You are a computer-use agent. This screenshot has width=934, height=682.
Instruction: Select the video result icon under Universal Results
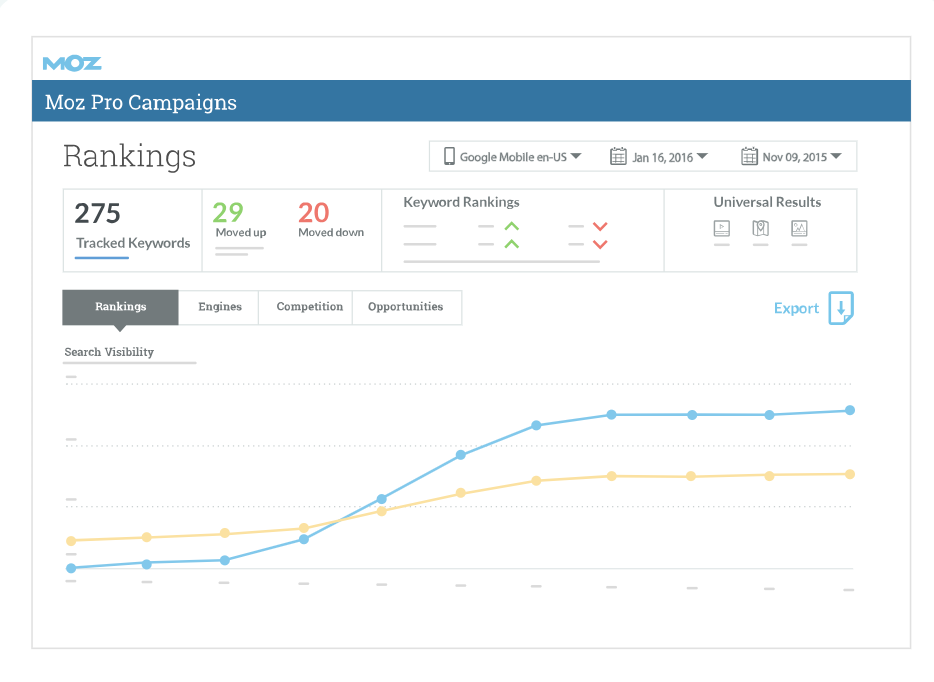click(x=721, y=228)
